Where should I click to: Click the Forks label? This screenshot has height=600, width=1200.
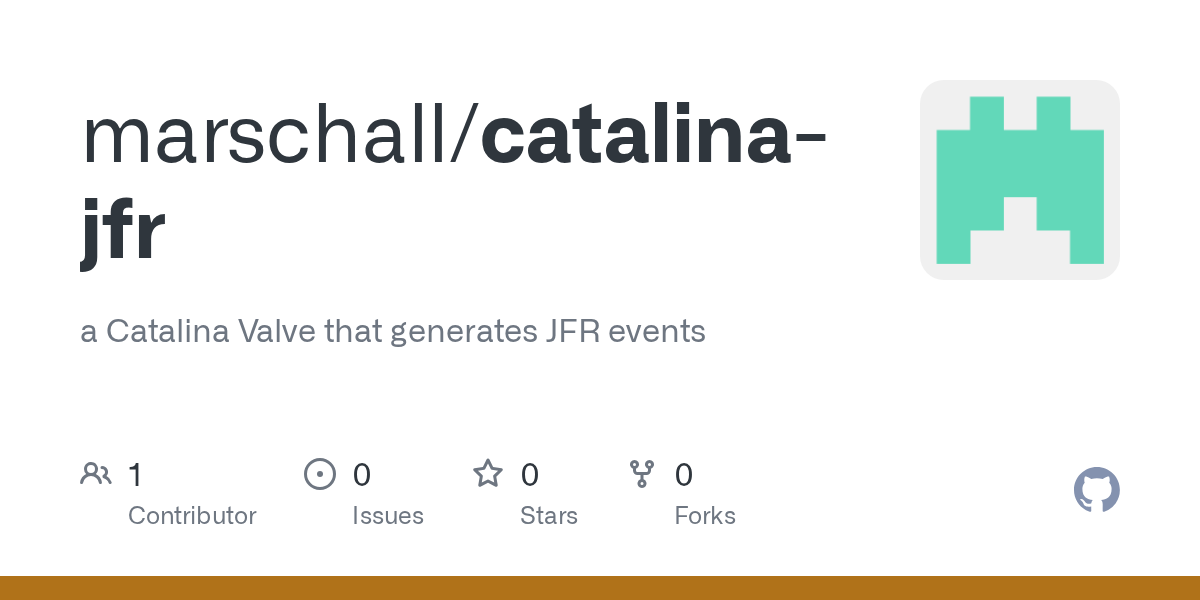pyautogui.click(x=705, y=516)
